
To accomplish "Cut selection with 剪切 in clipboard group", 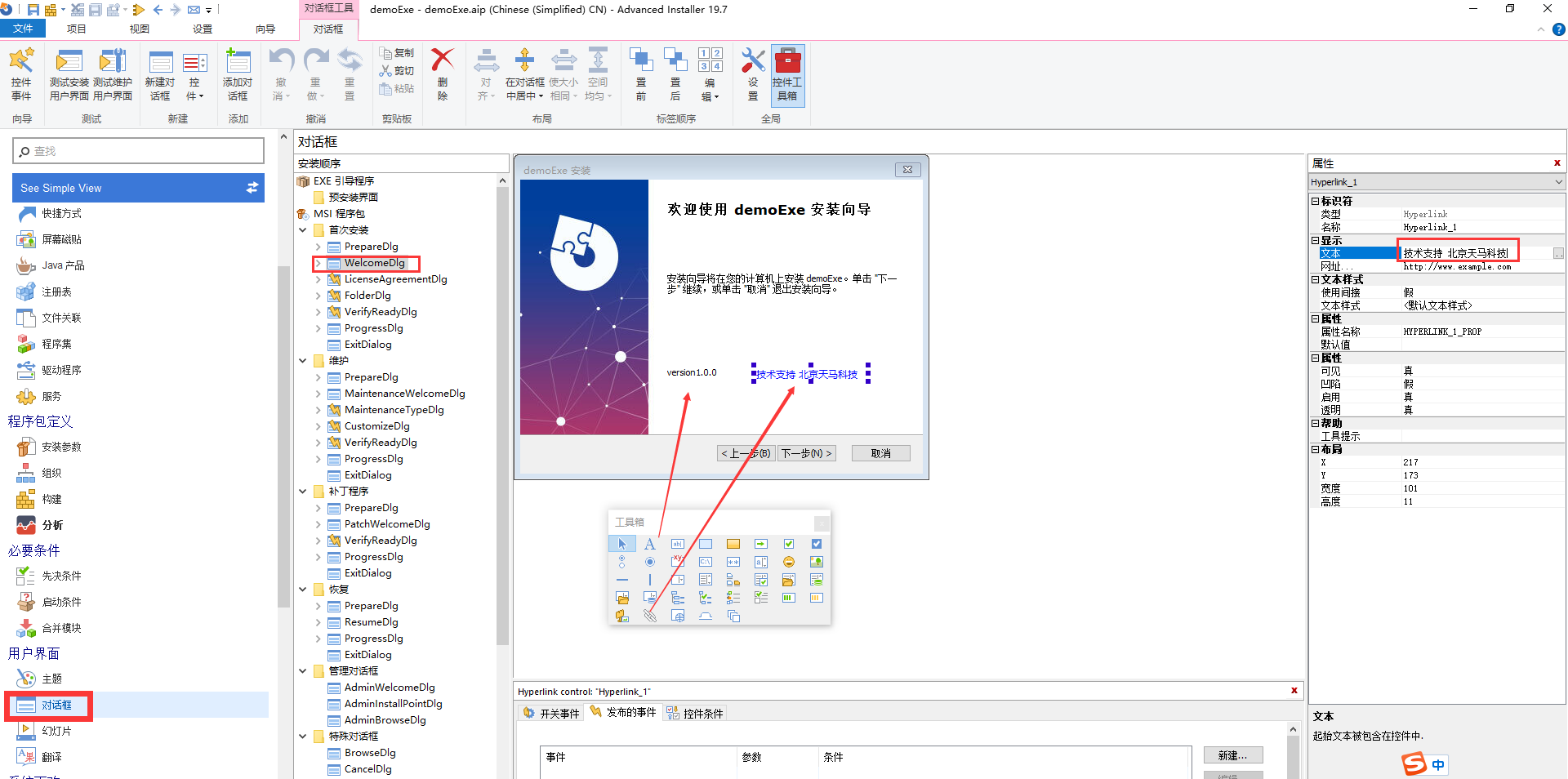I will (x=397, y=71).
